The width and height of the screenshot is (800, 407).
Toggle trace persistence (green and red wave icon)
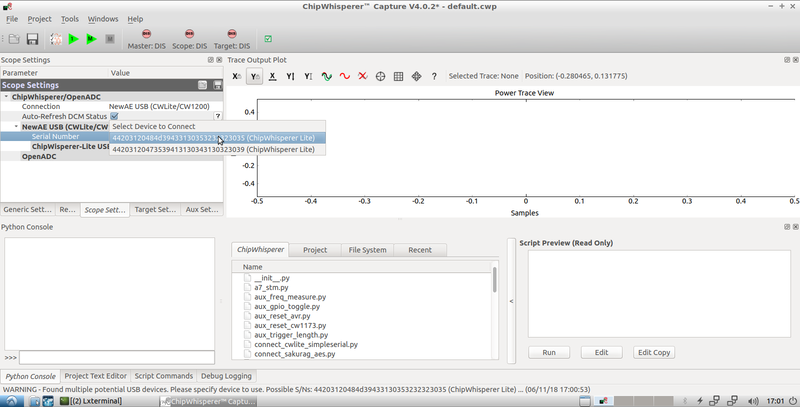(x=327, y=76)
